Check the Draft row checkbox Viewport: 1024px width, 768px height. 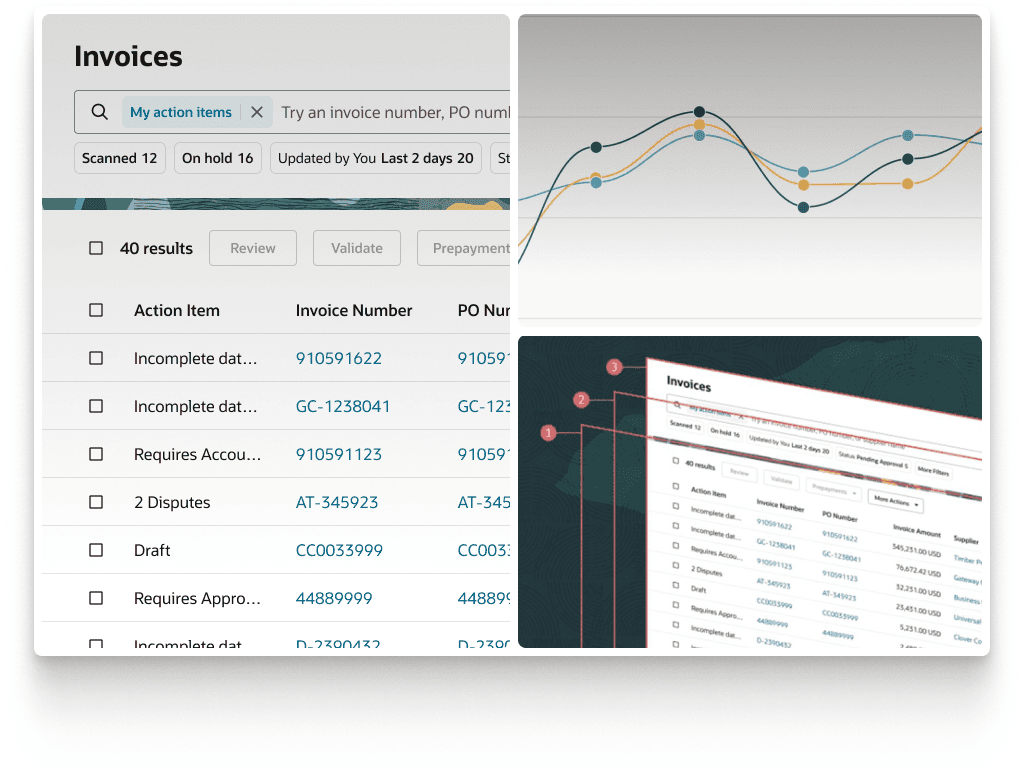(x=96, y=550)
